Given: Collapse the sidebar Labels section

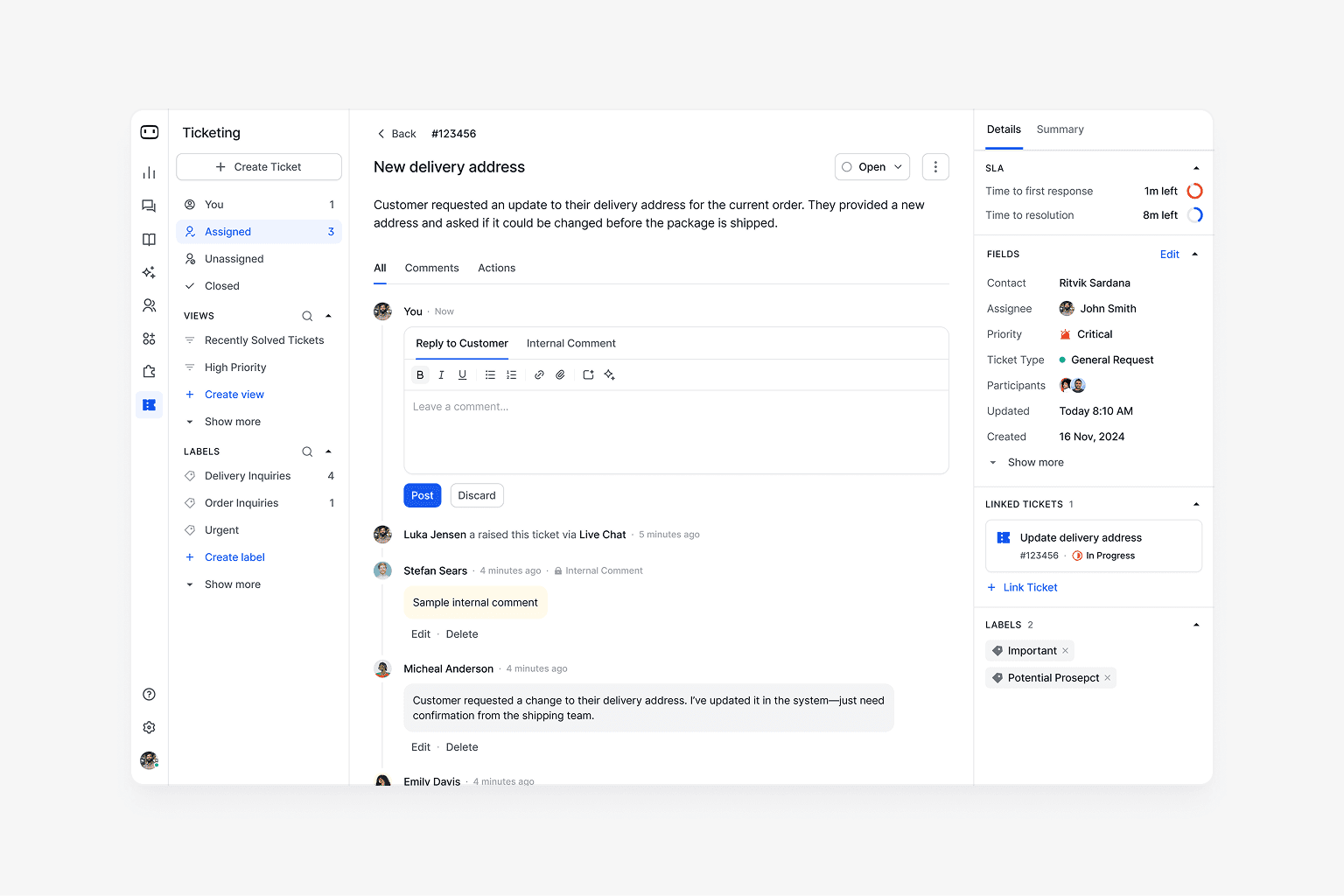Looking at the screenshot, I should coord(328,451).
